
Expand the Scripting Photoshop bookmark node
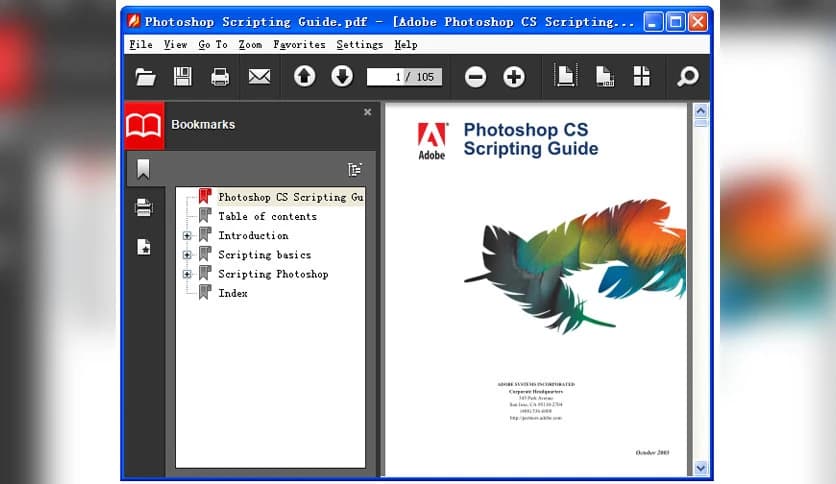pyautogui.click(x=187, y=274)
